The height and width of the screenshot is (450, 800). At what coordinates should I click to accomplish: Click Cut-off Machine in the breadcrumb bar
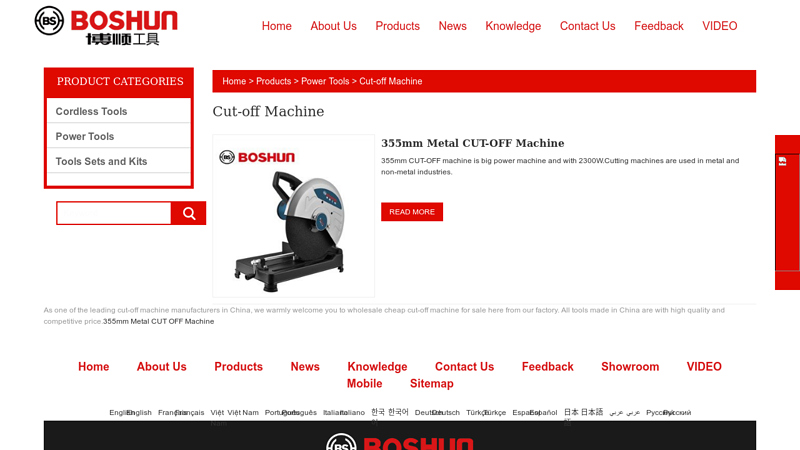coord(390,81)
